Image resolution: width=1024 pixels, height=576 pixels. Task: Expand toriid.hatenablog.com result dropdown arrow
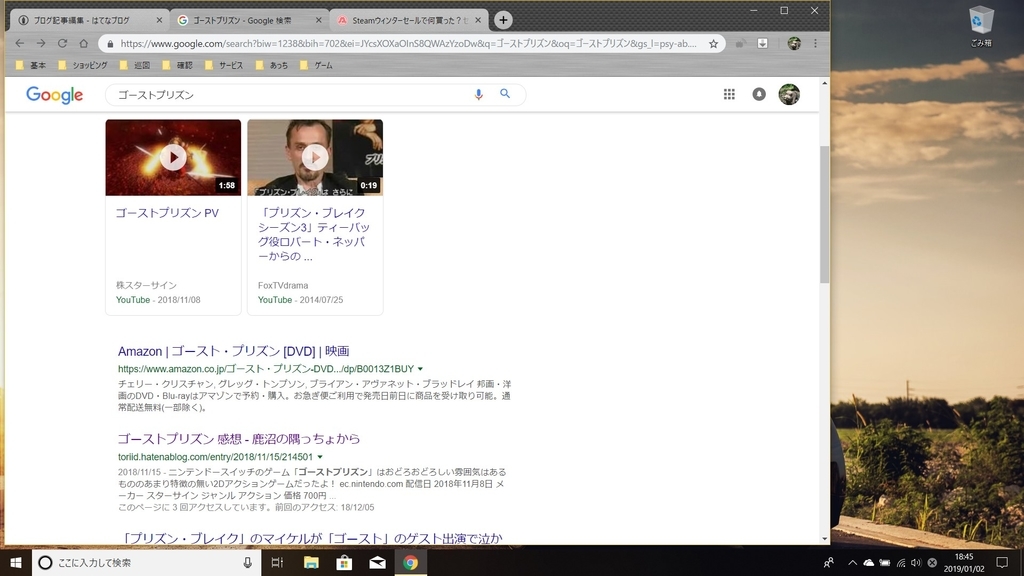[x=320, y=457]
